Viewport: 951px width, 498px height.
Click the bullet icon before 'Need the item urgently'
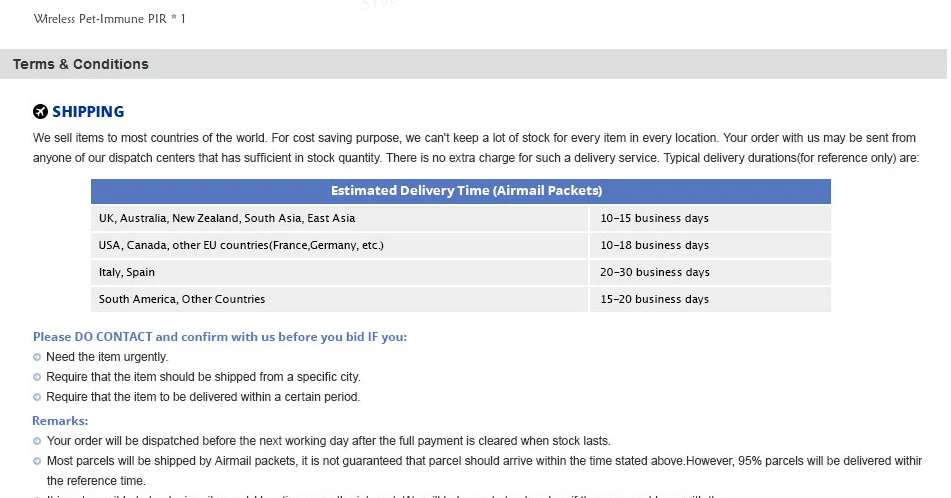click(37, 357)
